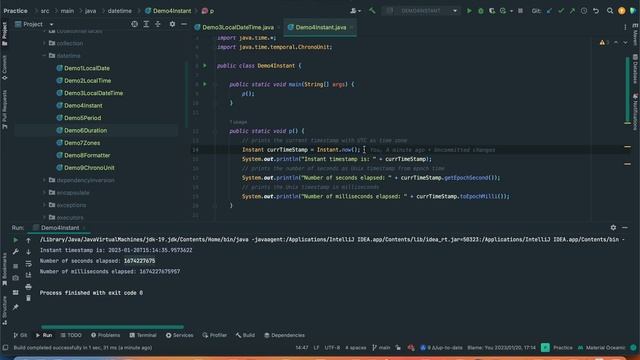The width and height of the screenshot is (640, 360).
Task: Click the main branch widget in status bar
Action: click(x=381, y=347)
